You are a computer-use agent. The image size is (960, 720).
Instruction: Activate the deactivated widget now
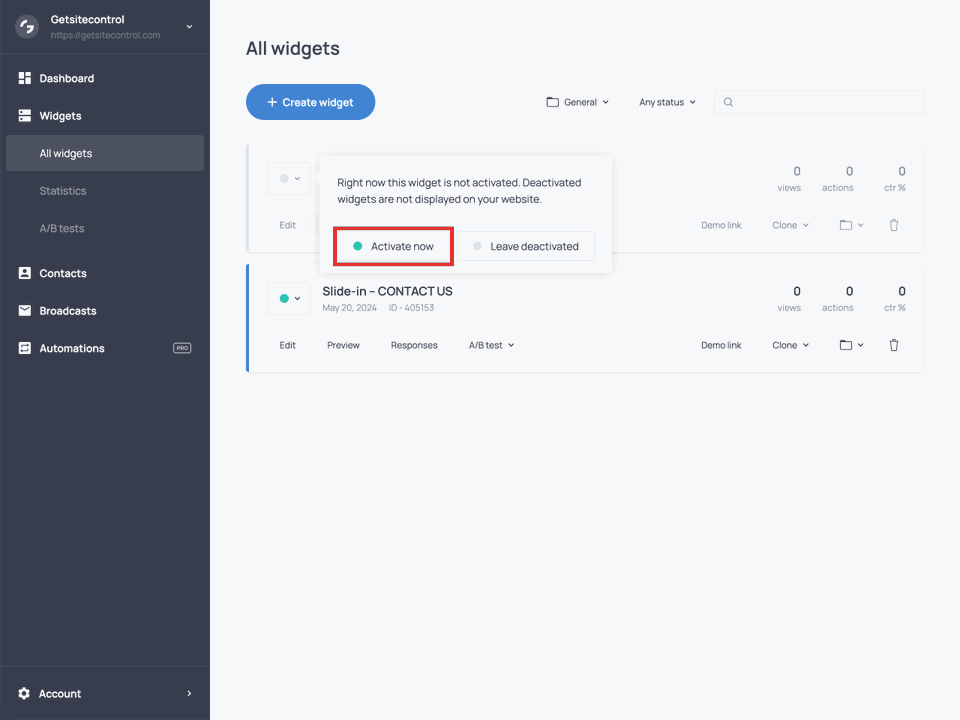[392, 245]
